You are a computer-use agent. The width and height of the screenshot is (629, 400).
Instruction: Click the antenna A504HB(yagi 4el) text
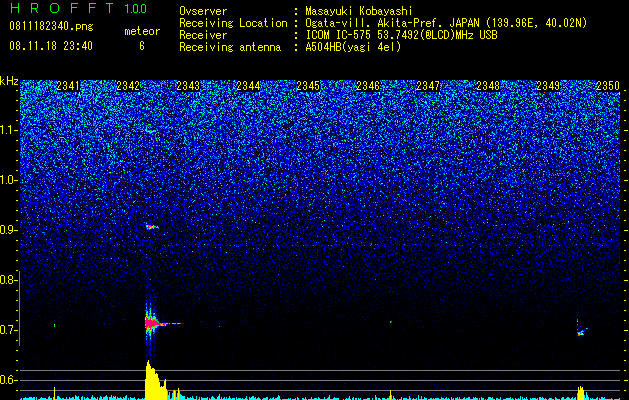pyautogui.click(x=353, y=47)
